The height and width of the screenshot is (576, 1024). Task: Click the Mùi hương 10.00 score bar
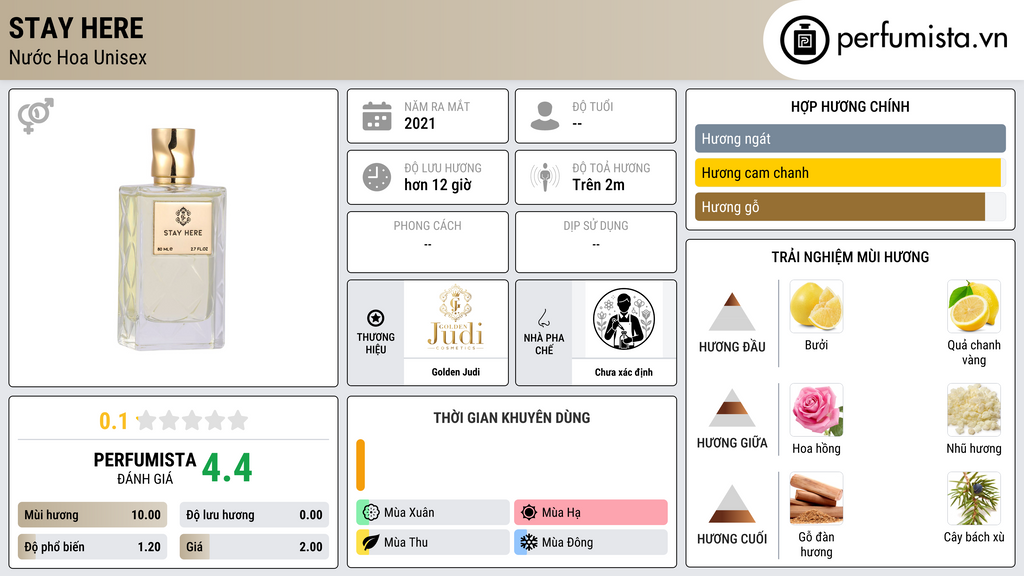pyautogui.click(x=92, y=515)
